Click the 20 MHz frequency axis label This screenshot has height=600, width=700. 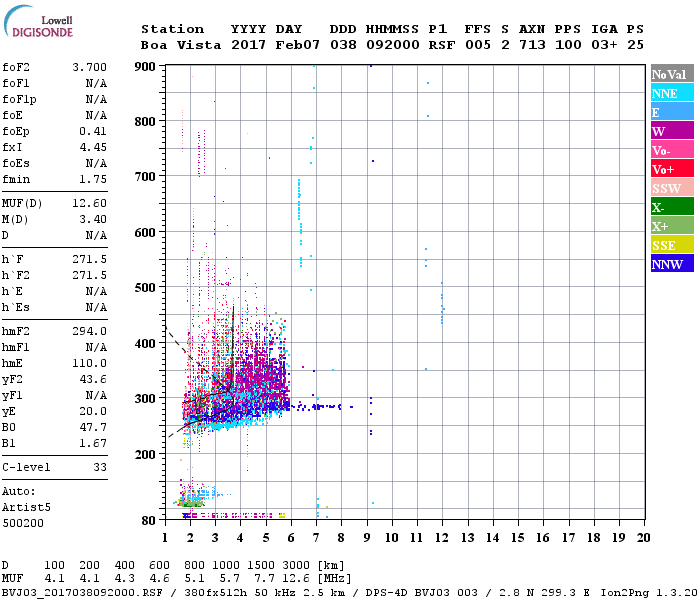coord(643,538)
